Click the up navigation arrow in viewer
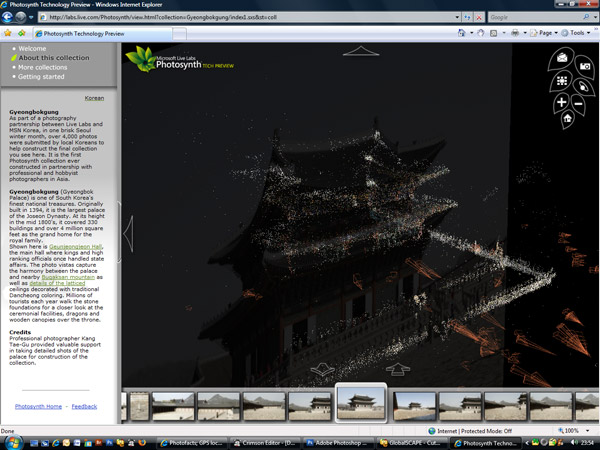Screen dimensions: 600x450 [x=361, y=51]
